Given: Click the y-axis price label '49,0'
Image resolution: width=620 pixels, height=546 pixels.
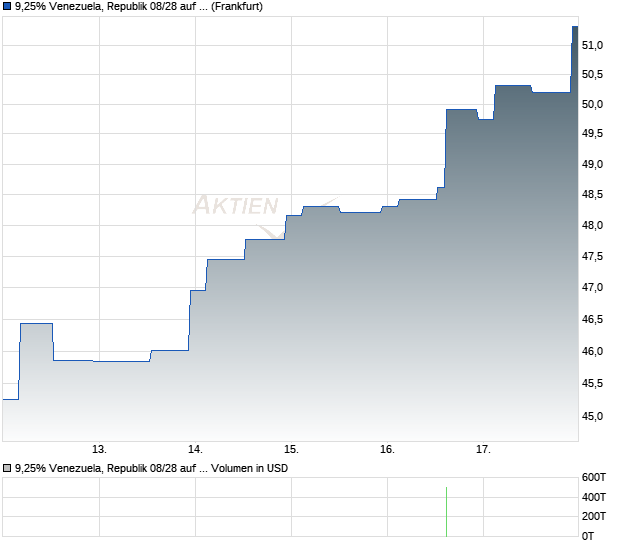Looking at the screenshot, I should [592, 164].
